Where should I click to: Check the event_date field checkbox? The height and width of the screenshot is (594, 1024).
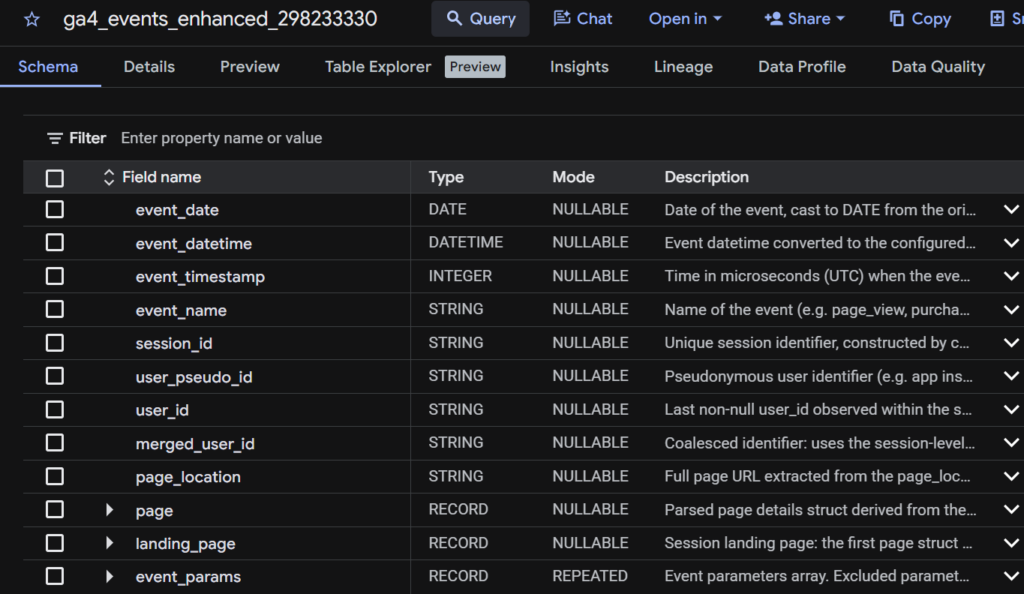click(55, 210)
